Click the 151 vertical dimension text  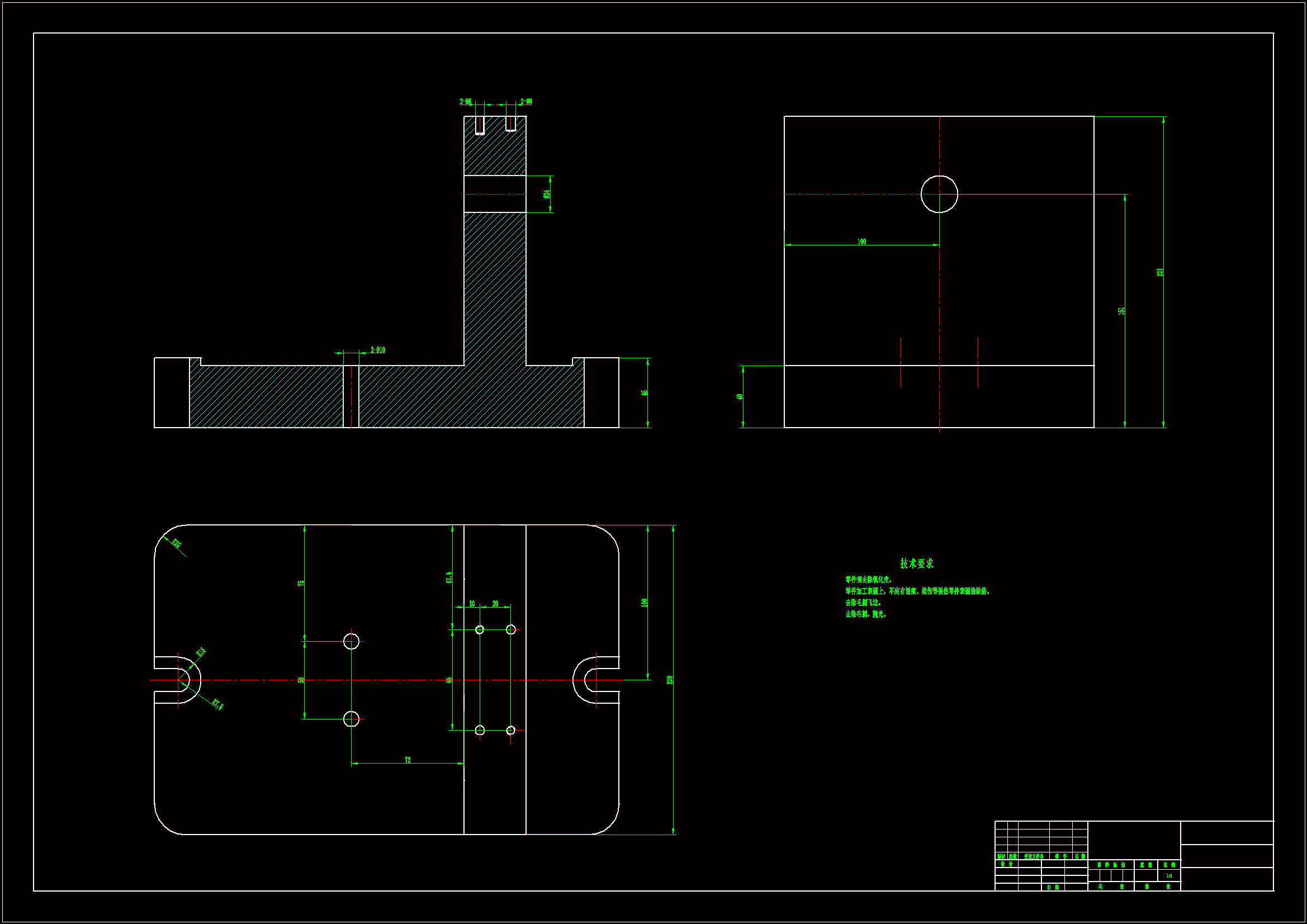point(1121,311)
